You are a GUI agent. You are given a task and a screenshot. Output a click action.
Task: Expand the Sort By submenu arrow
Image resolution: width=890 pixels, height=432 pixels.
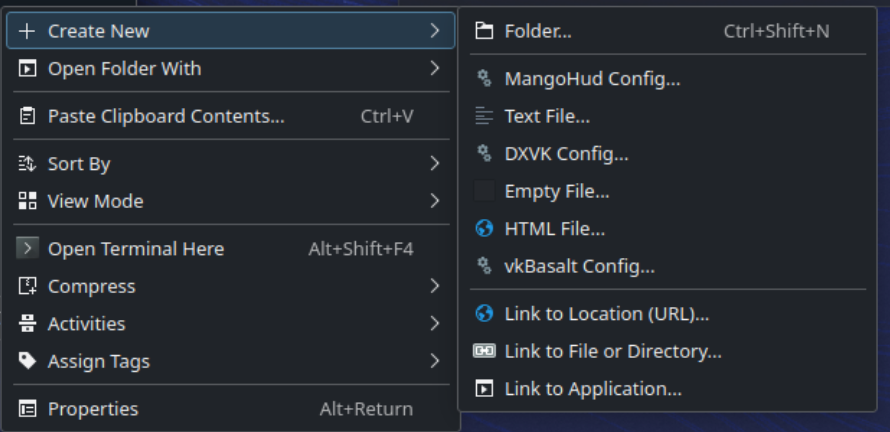pos(435,164)
